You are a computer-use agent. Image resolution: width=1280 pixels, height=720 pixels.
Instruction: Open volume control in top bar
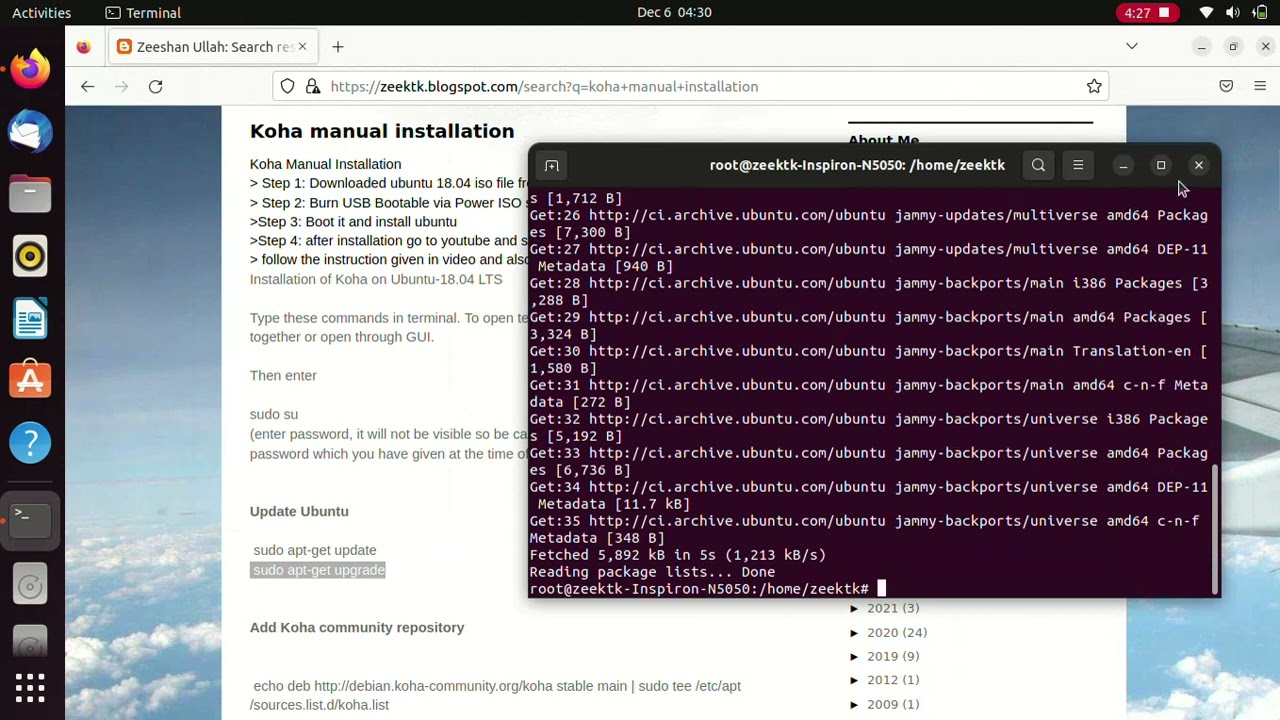click(x=1233, y=13)
